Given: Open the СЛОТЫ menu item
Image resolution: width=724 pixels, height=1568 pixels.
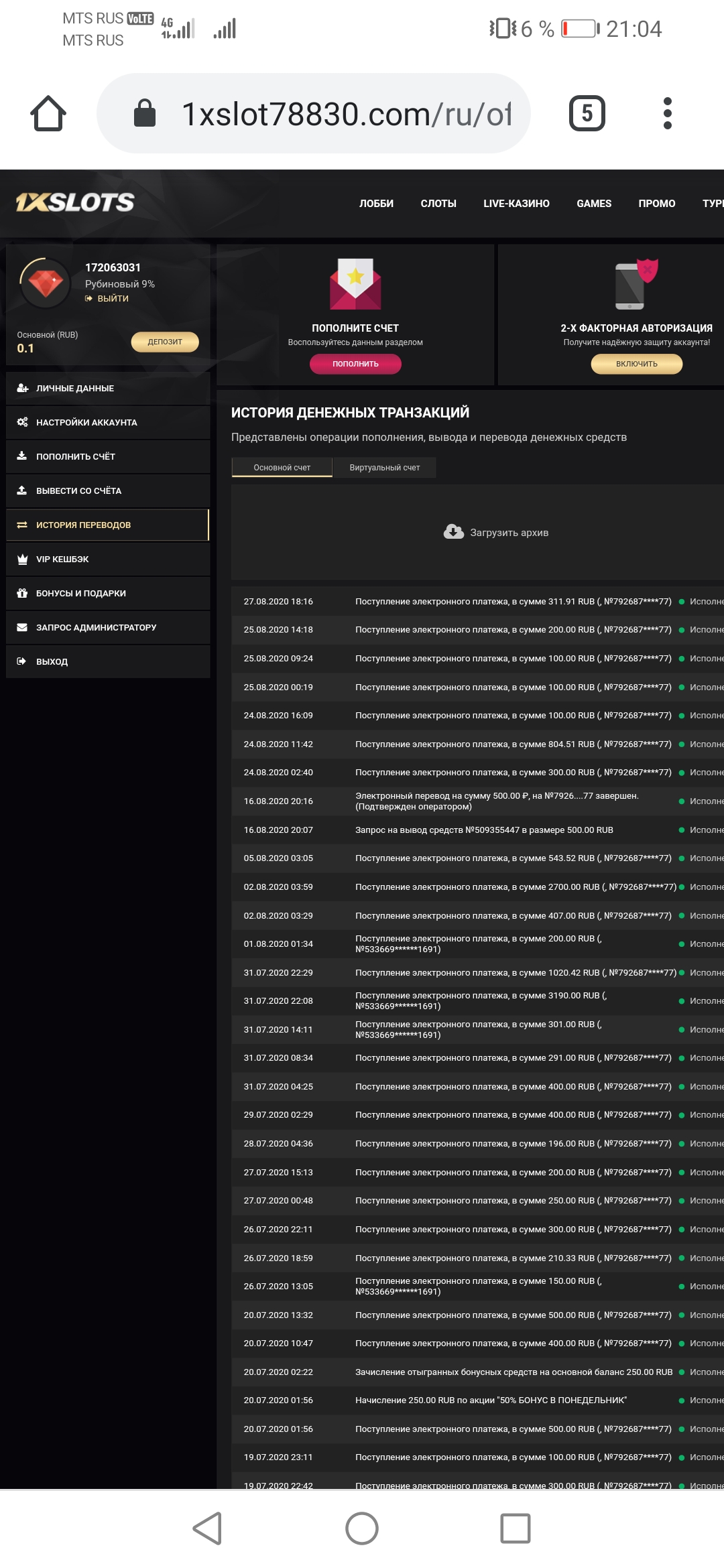Looking at the screenshot, I should click(438, 204).
